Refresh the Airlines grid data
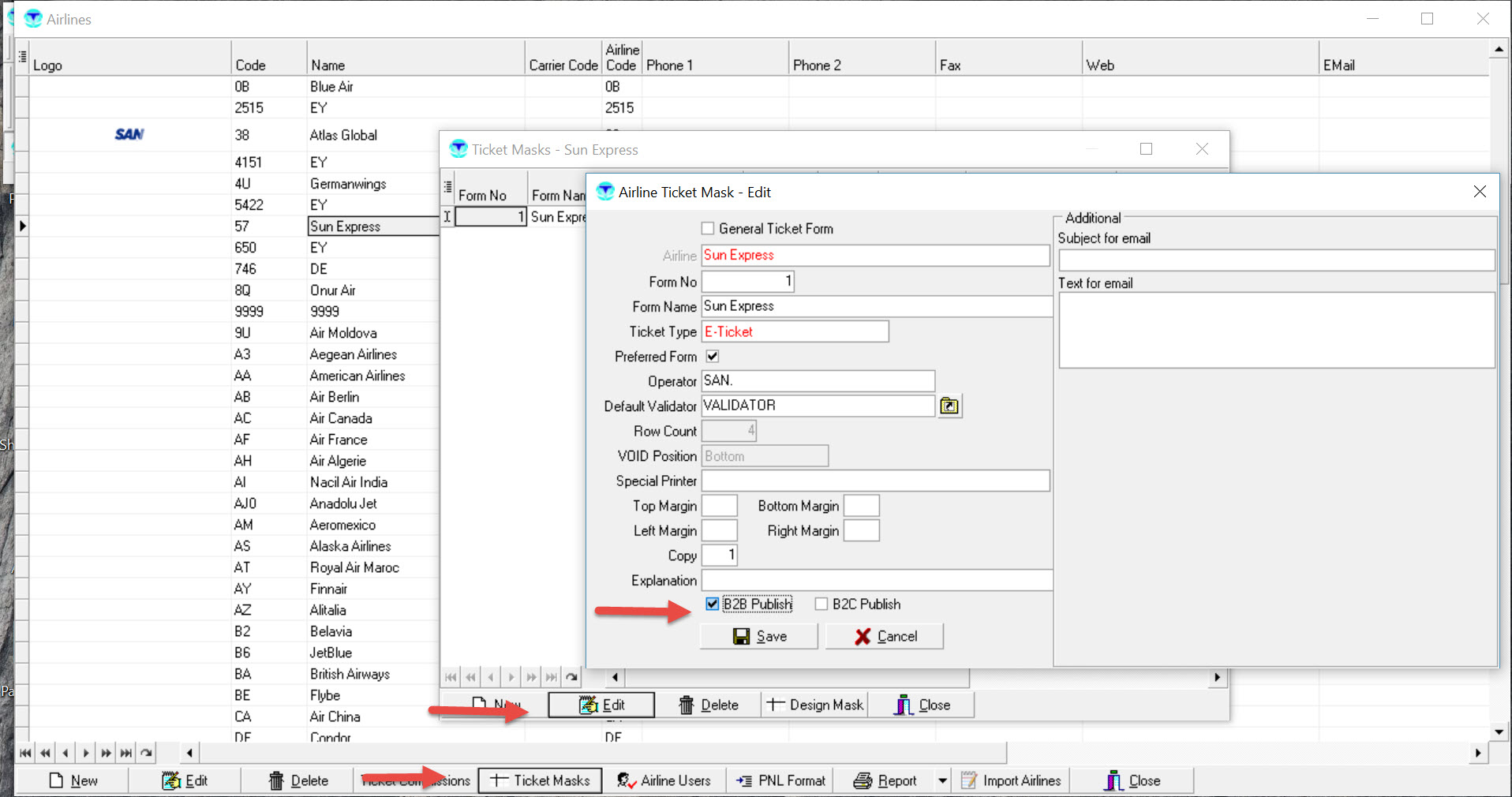Viewport: 1512px width, 797px height. (x=147, y=753)
